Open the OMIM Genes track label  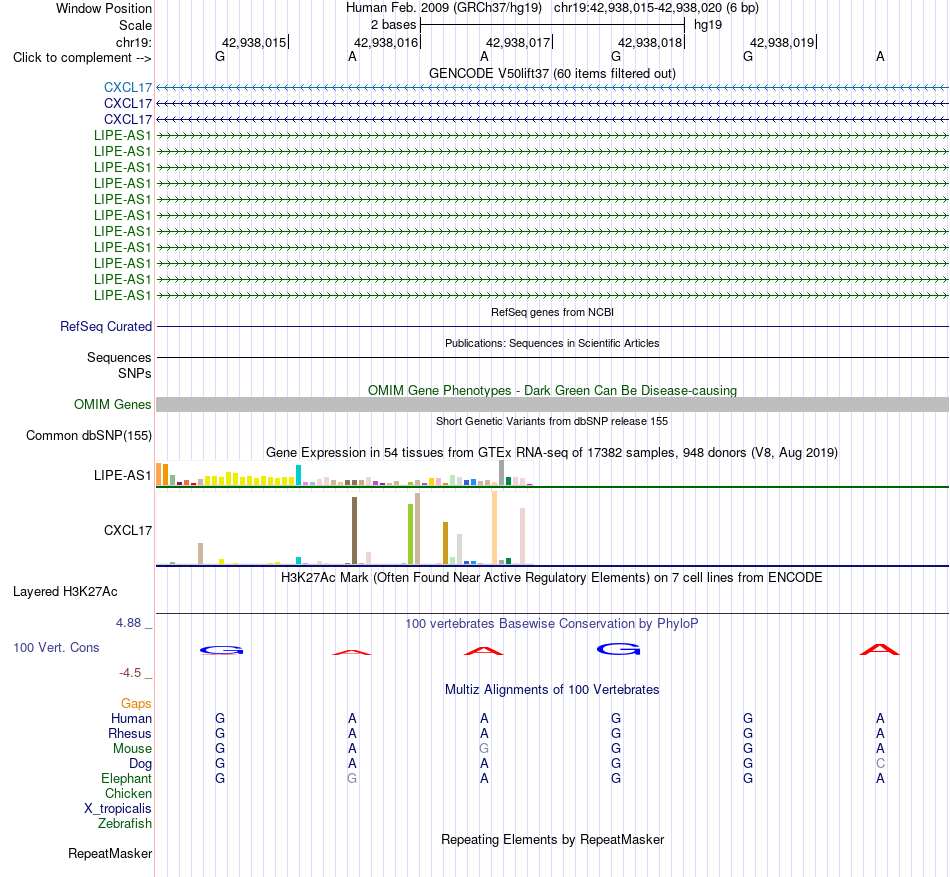[x=112, y=405]
